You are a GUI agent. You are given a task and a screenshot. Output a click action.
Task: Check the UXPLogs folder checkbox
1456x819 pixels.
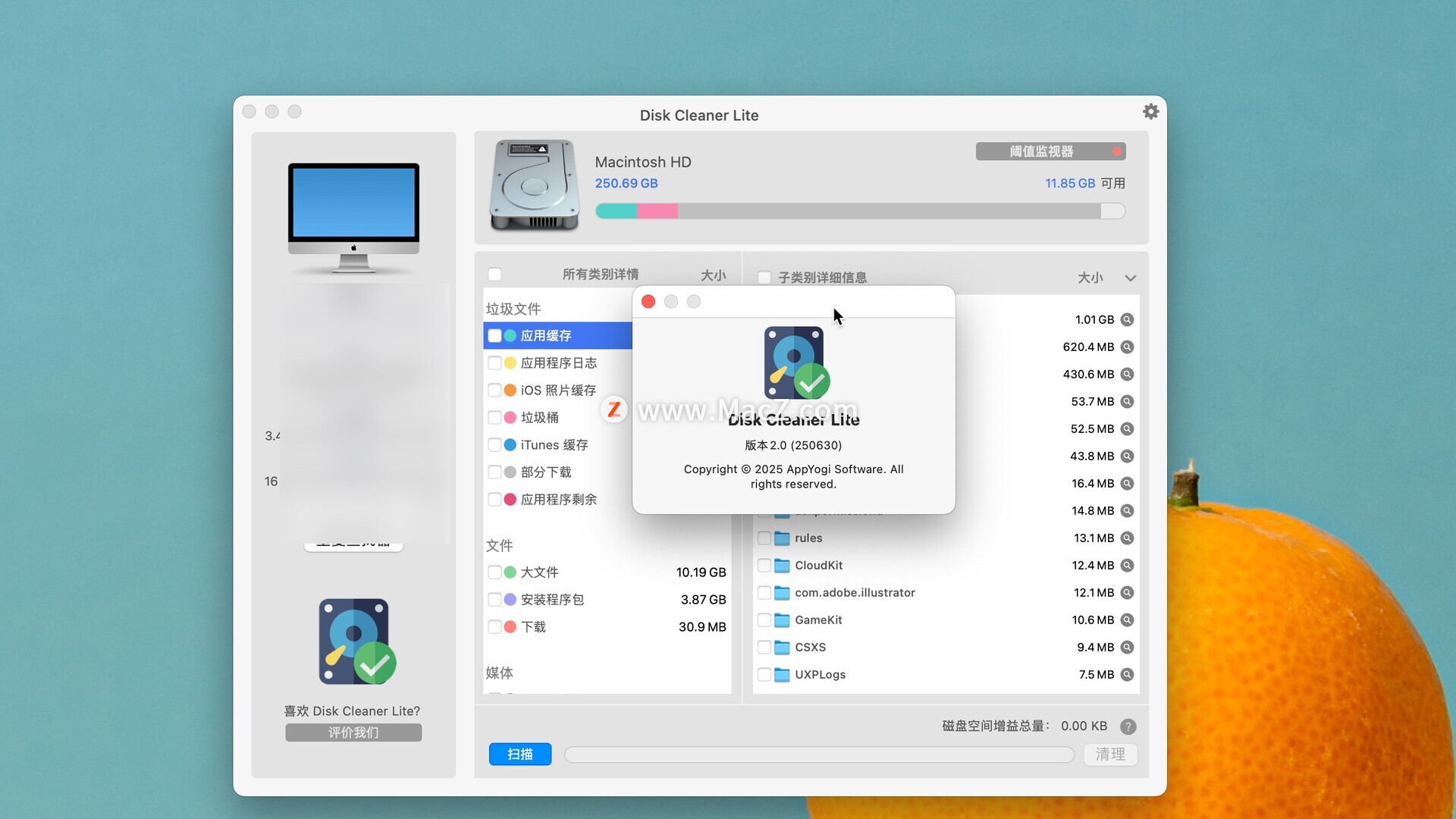coord(764,675)
